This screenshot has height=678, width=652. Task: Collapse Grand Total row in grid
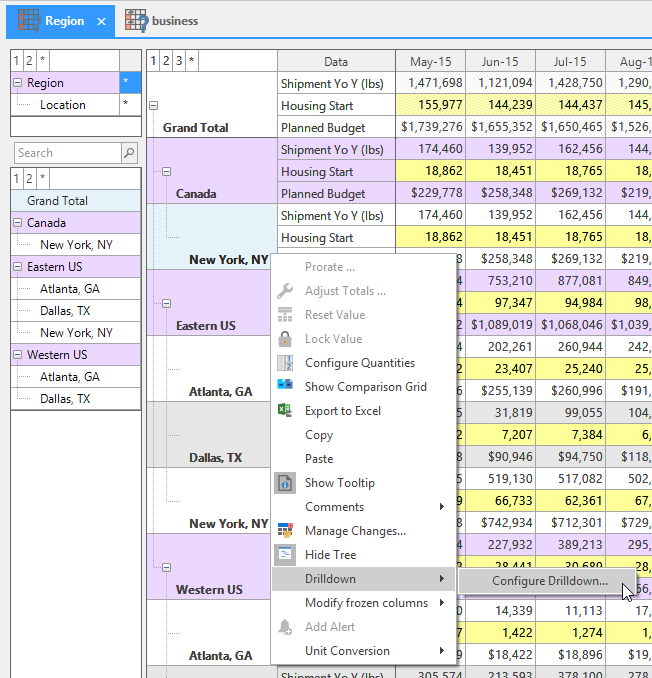(x=153, y=106)
